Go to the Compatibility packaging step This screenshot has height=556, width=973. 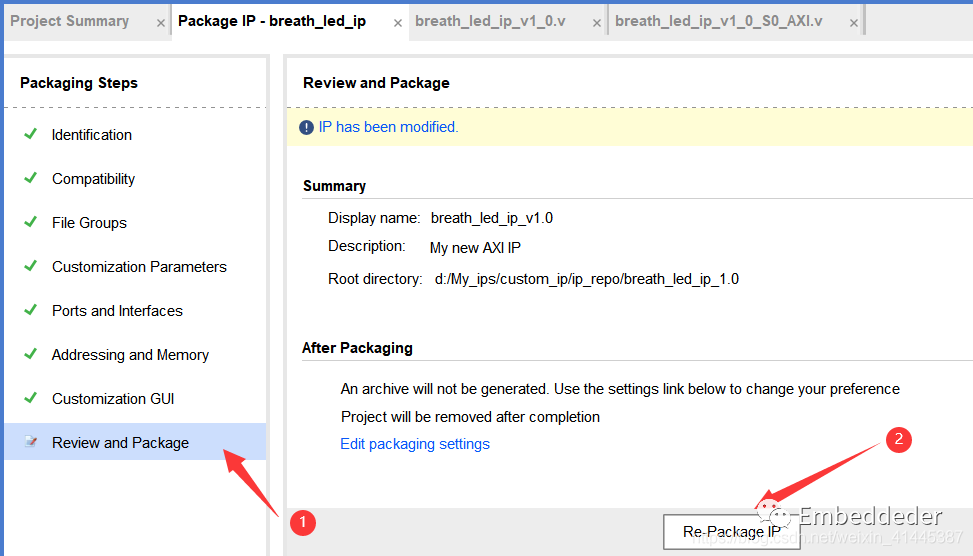[93, 179]
